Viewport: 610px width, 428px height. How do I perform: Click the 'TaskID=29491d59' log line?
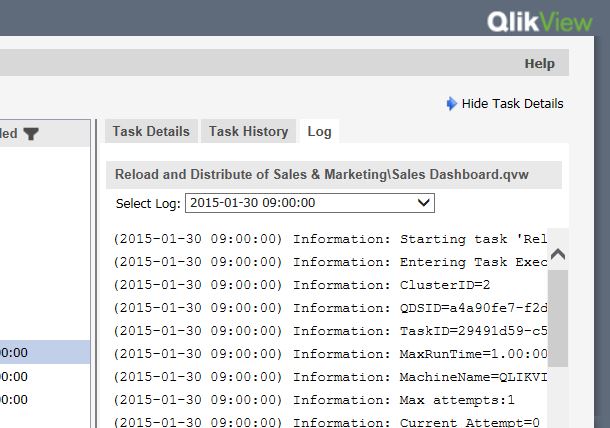(x=330, y=331)
